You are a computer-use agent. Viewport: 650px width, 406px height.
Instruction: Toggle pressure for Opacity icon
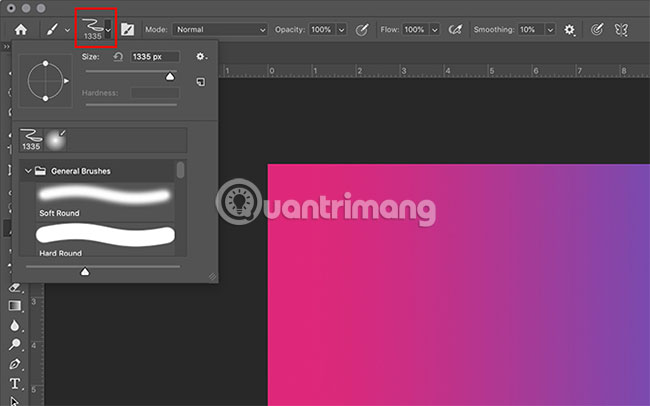point(362,29)
